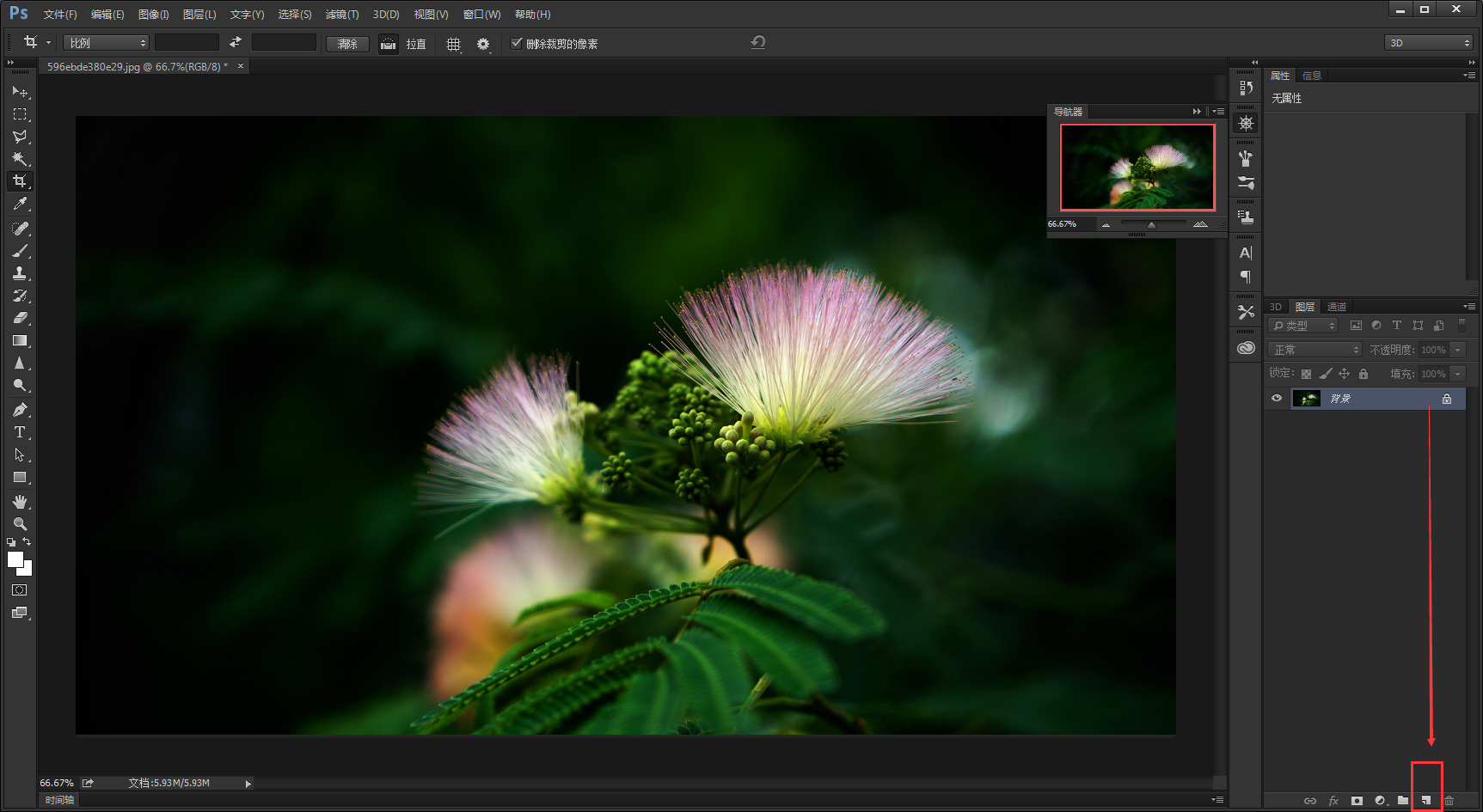Select the Hand tool
This screenshot has height=812, width=1483.
point(20,502)
